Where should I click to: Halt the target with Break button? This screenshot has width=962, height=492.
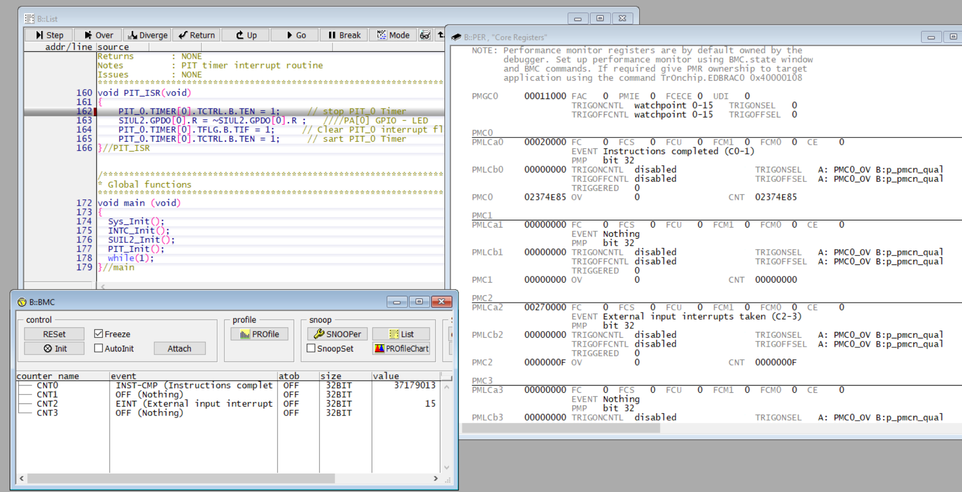(344, 35)
